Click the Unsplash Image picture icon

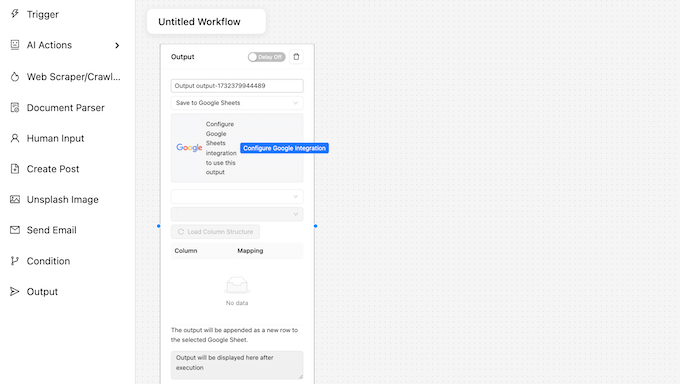(15, 200)
